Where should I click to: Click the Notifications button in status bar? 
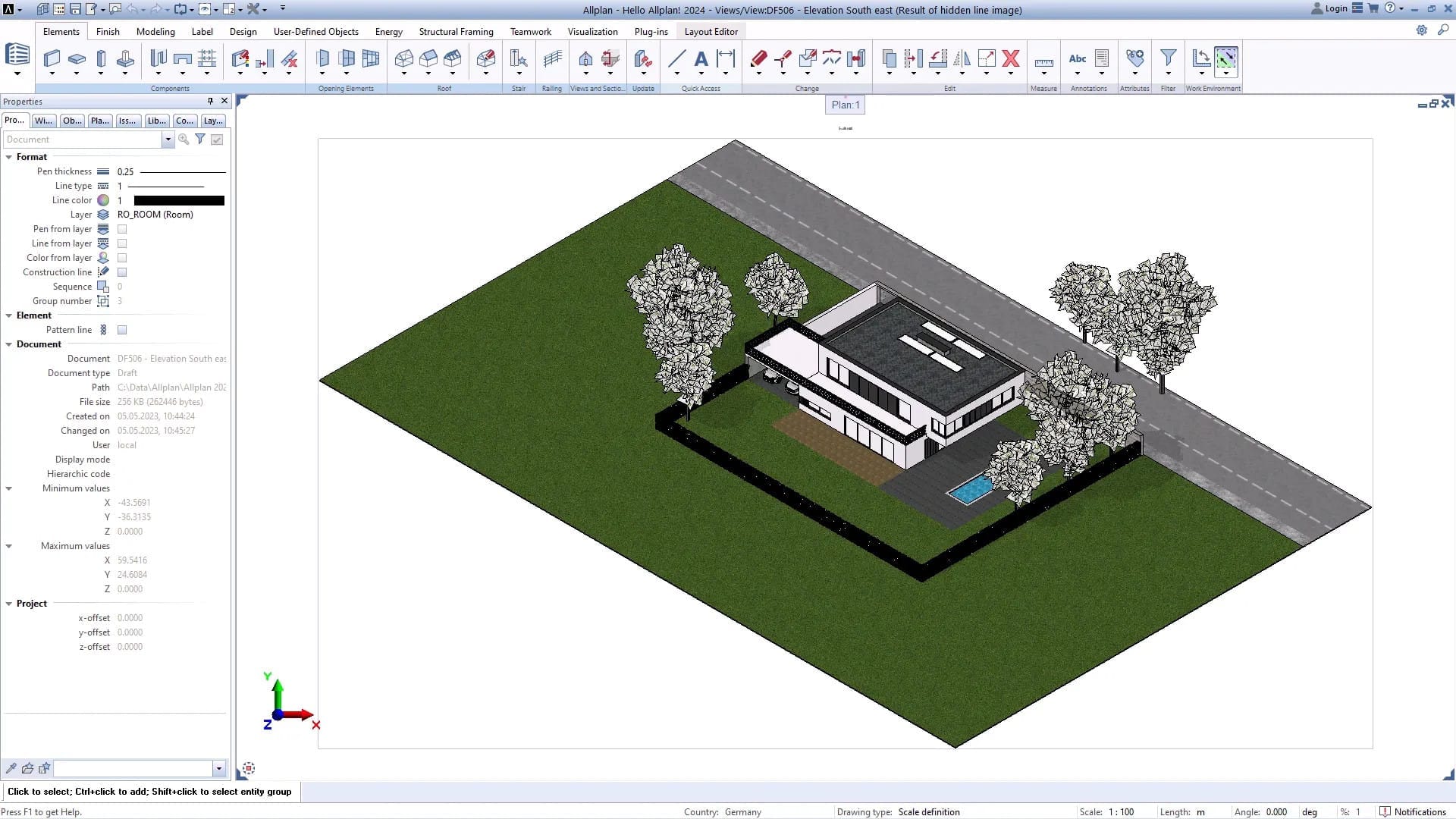pyautogui.click(x=1413, y=811)
